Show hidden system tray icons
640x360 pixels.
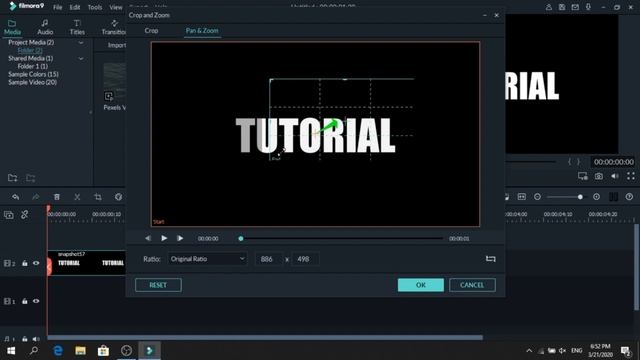pos(529,351)
